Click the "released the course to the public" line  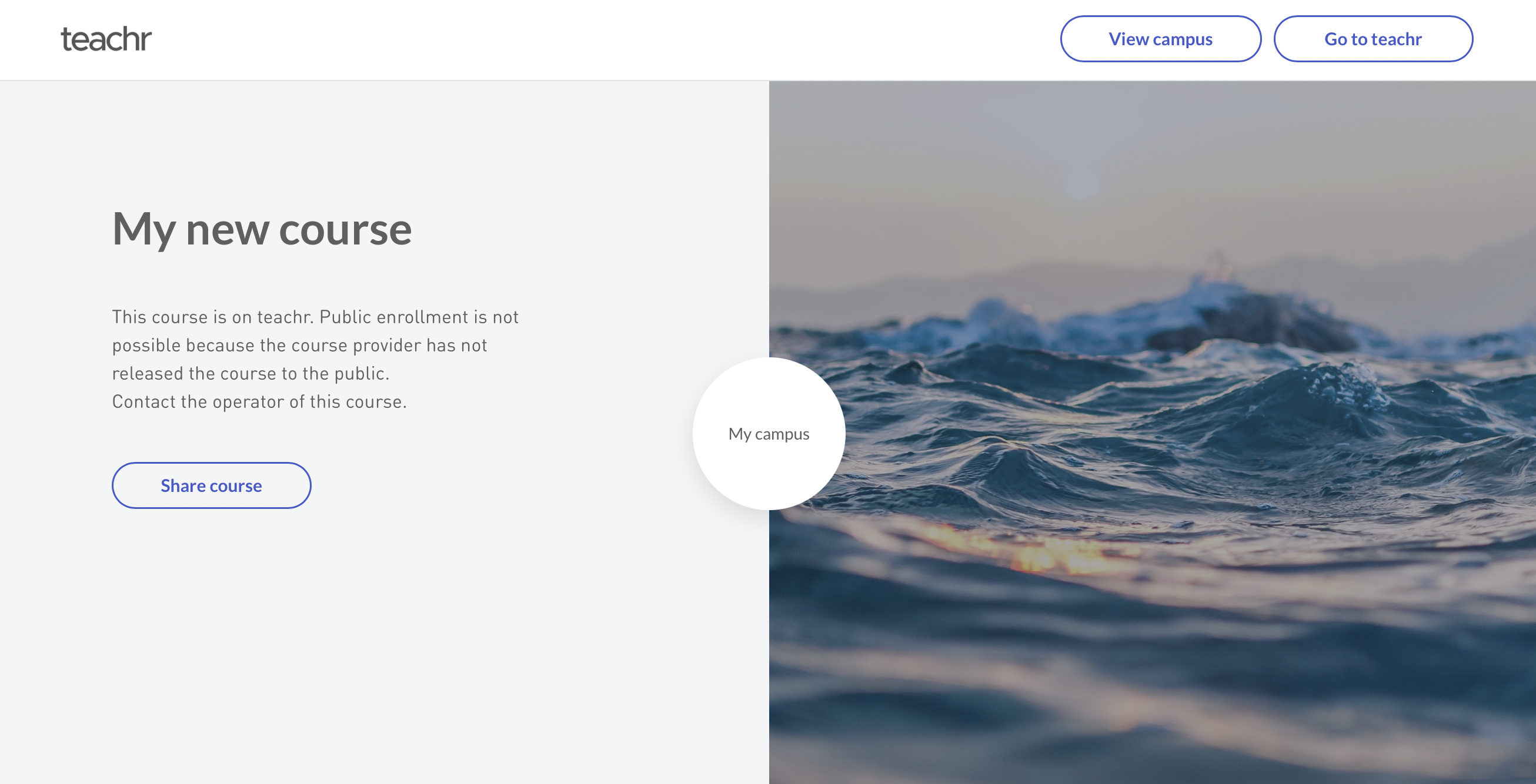pos(251,374)
